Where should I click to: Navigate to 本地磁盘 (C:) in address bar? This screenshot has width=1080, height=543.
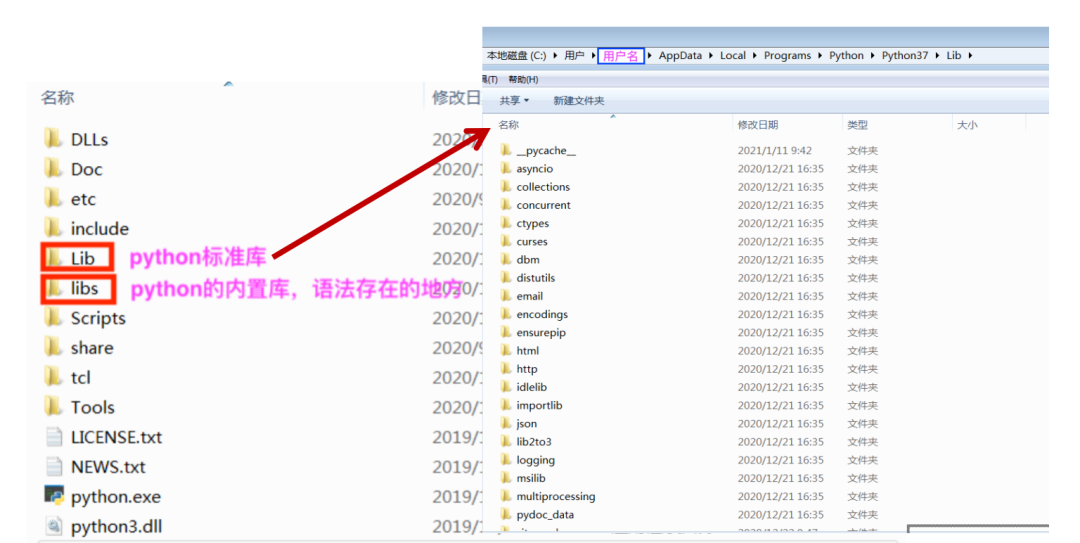[517, 55]
